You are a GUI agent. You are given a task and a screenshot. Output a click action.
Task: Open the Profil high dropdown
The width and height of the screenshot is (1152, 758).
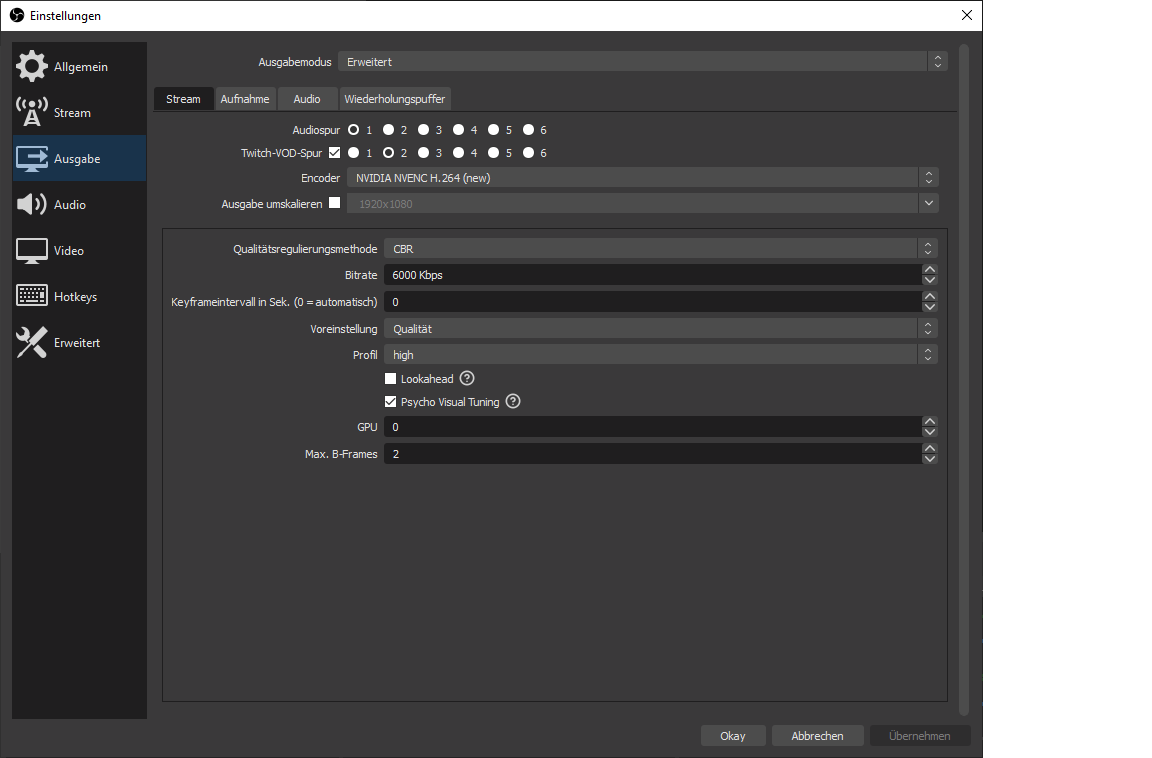pos(660,355)
